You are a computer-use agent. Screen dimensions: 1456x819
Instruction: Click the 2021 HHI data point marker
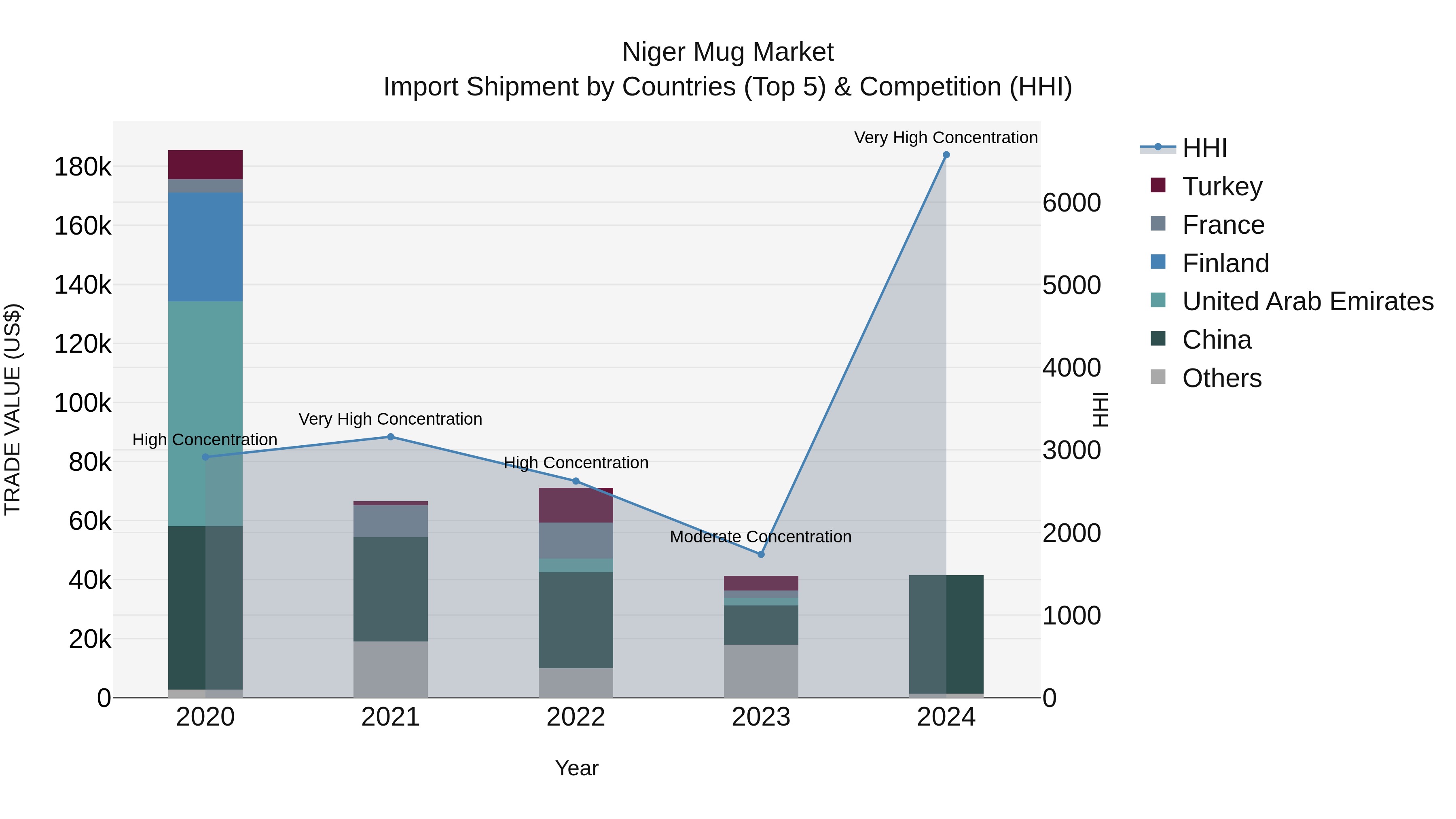pos(391,436)
